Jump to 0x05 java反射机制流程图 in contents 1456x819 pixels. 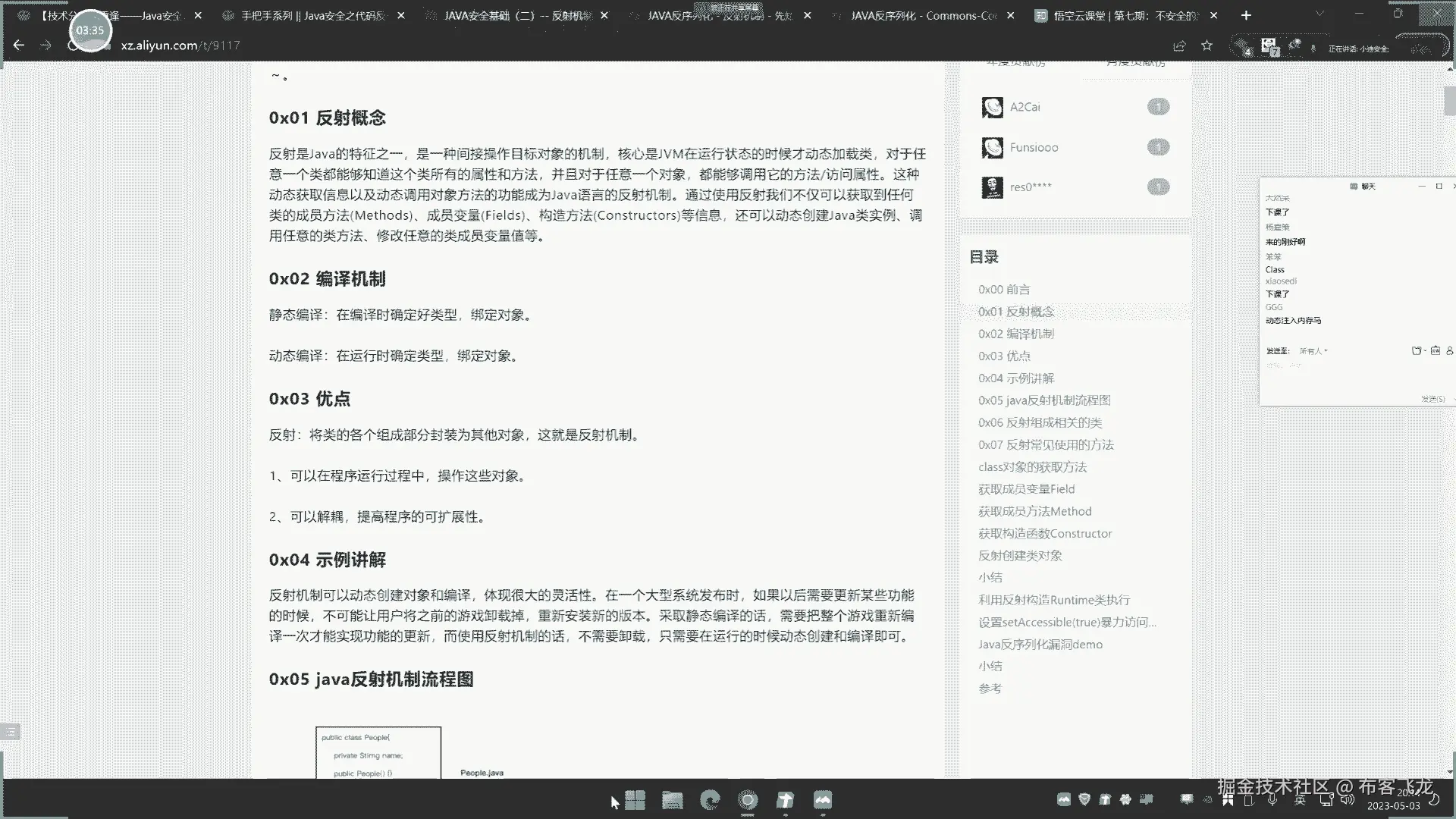[1044, 400]
